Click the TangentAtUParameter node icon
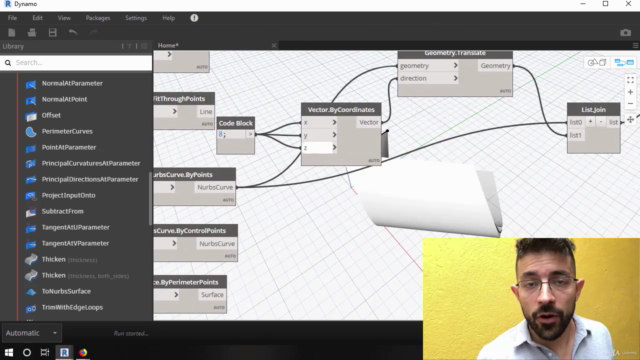The height and width of the screenshot is (360, 640). pyautogui.click(x=31, y=228)
